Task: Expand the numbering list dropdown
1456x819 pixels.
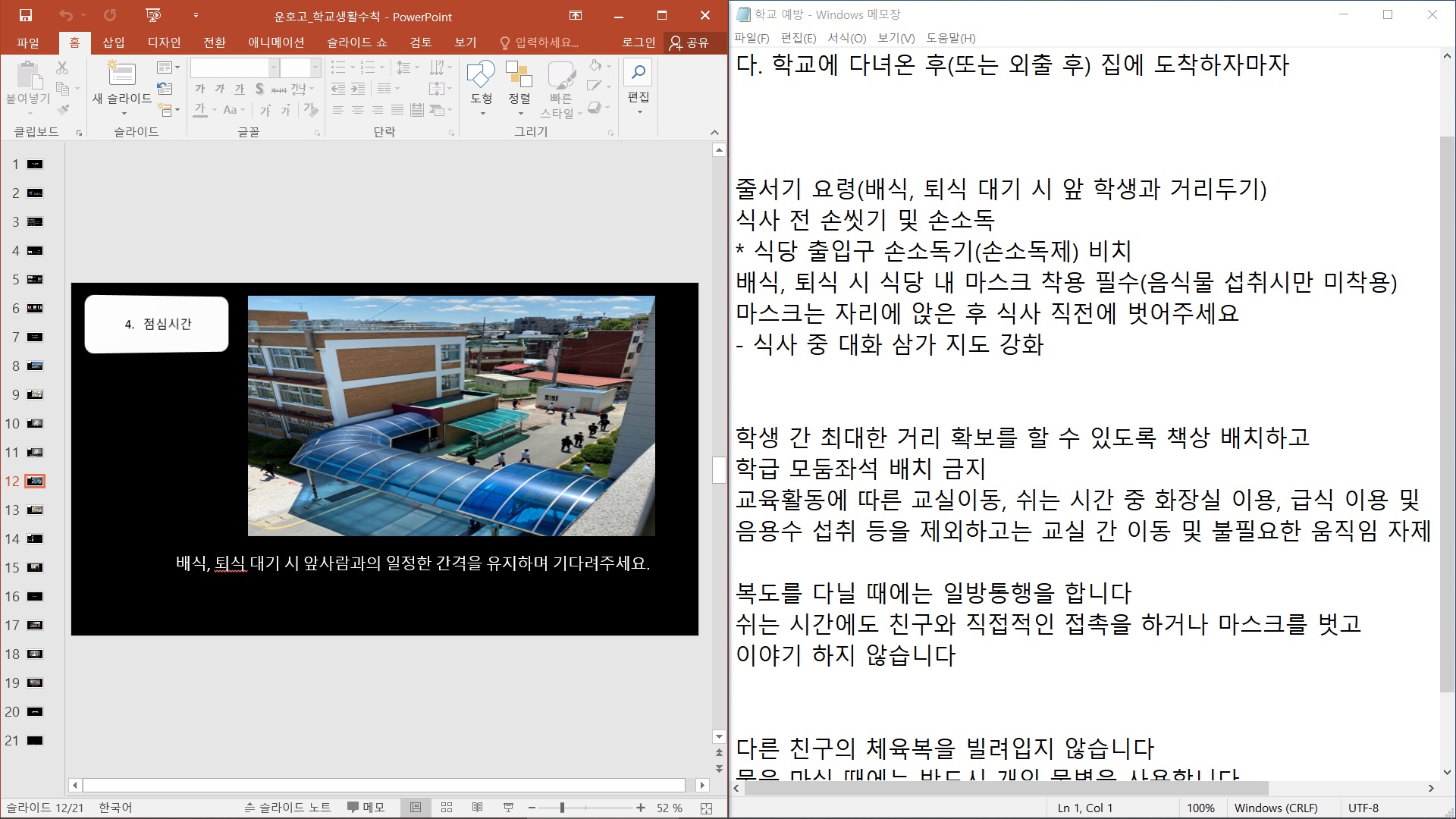Action: (382, 67)
